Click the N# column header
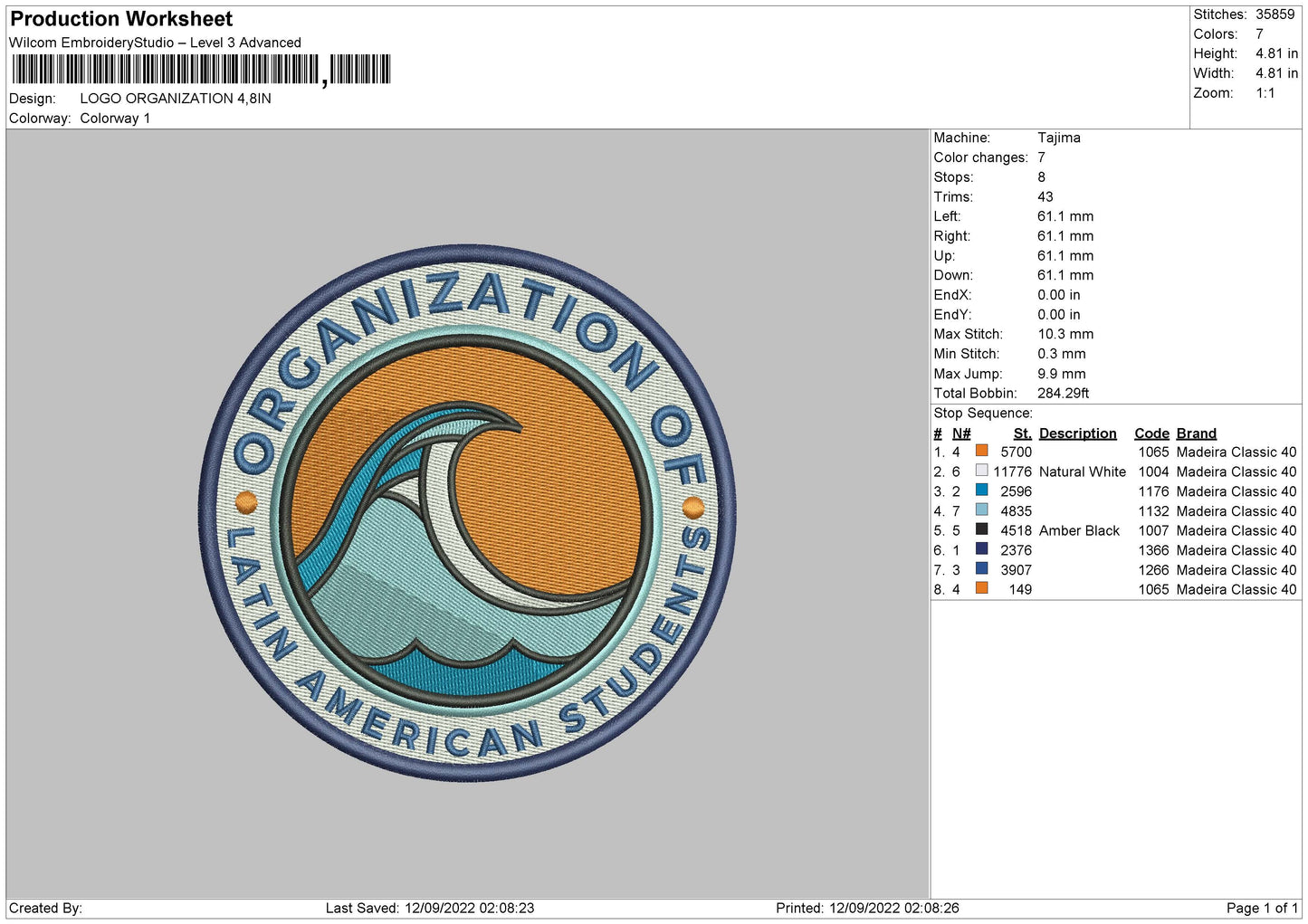1308x924 pixels. [x=961, y=433]
